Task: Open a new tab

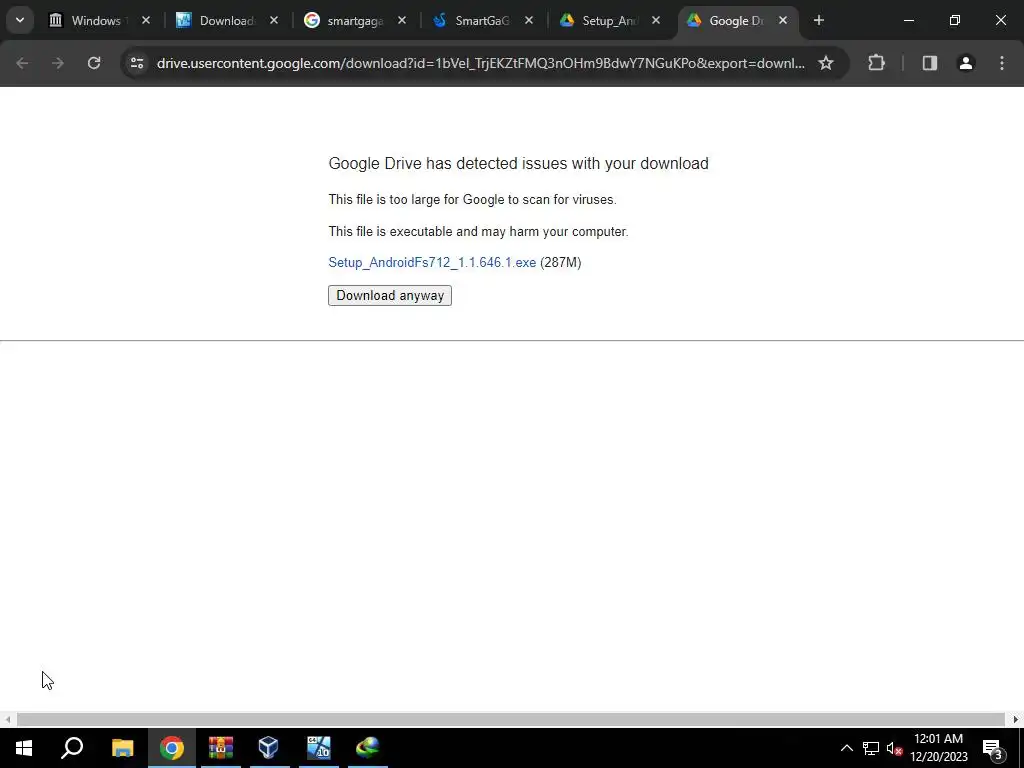Action: 819,20
